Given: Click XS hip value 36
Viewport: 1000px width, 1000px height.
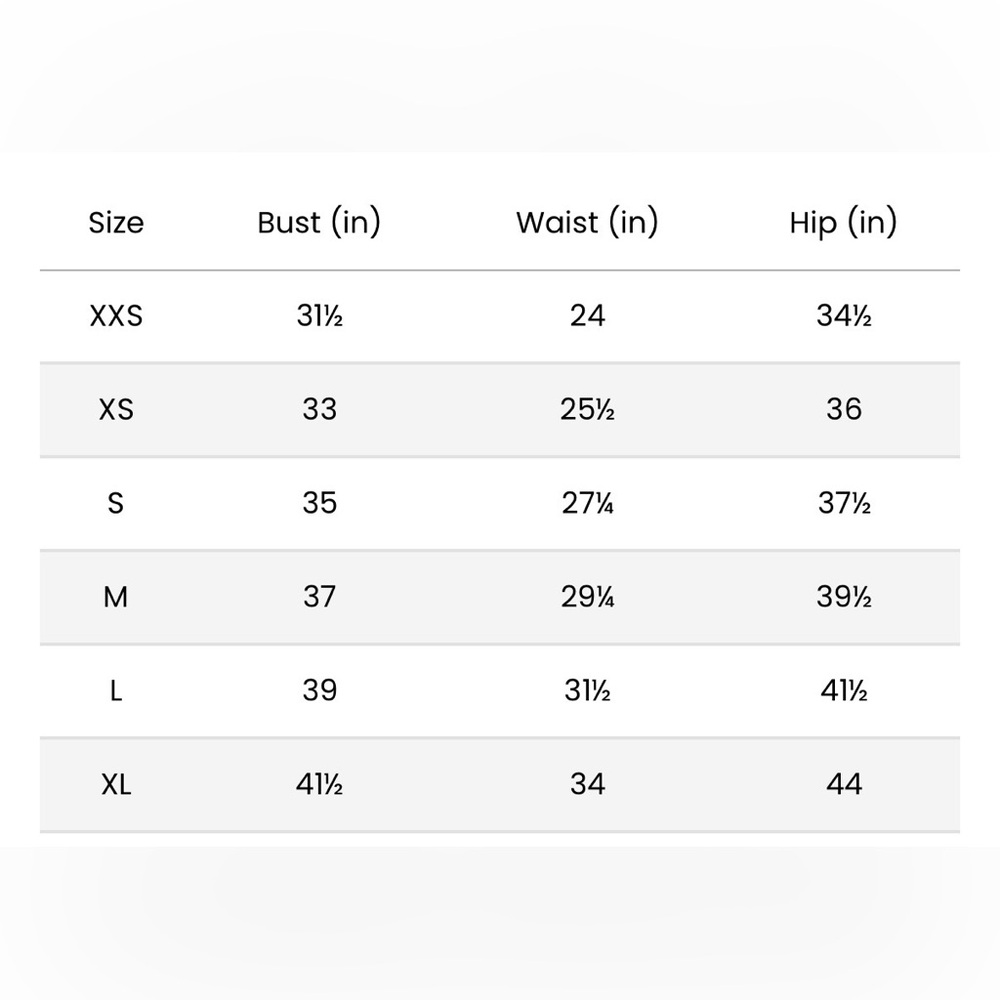Looking at the screenshot, I should click(x=844, y=409).
